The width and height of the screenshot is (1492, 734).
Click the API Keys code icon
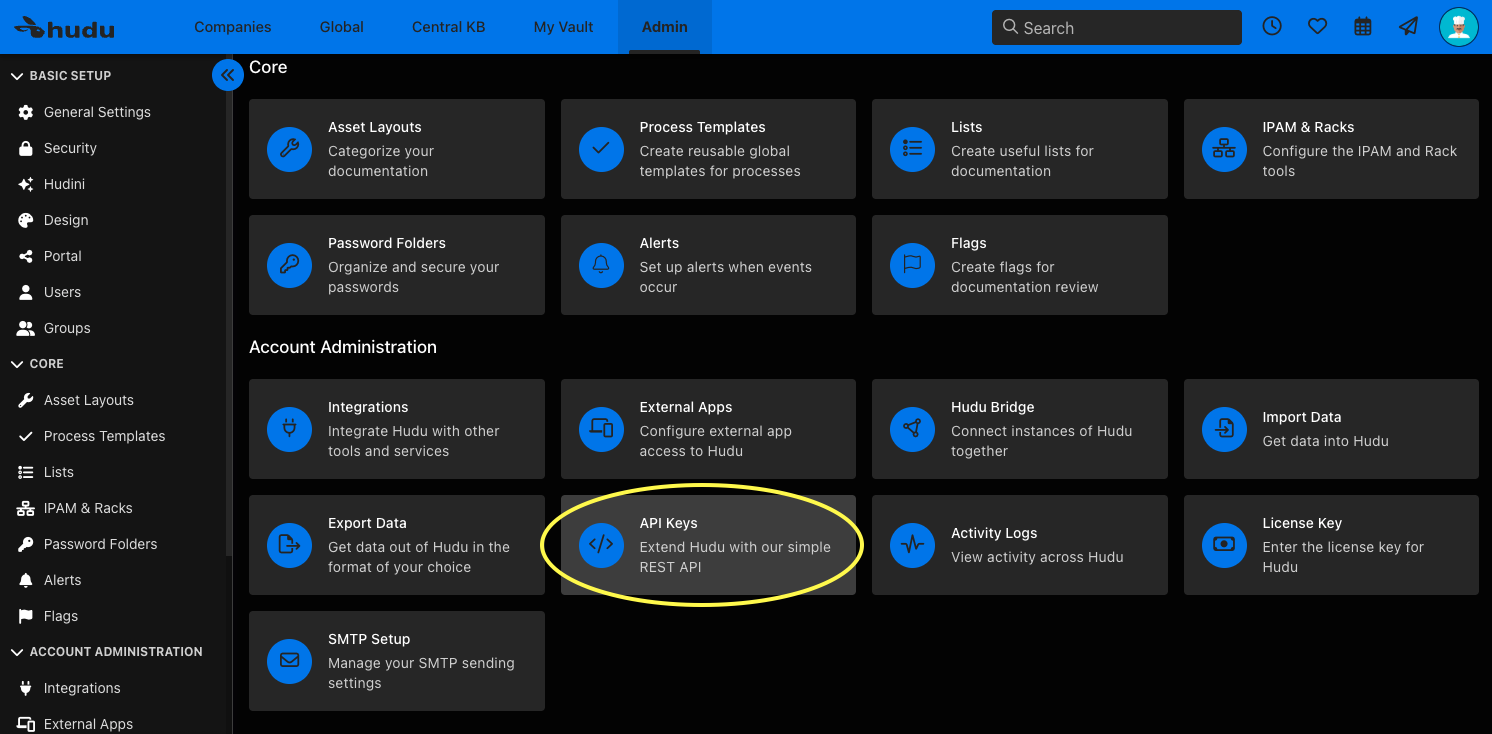pos(601,545)
